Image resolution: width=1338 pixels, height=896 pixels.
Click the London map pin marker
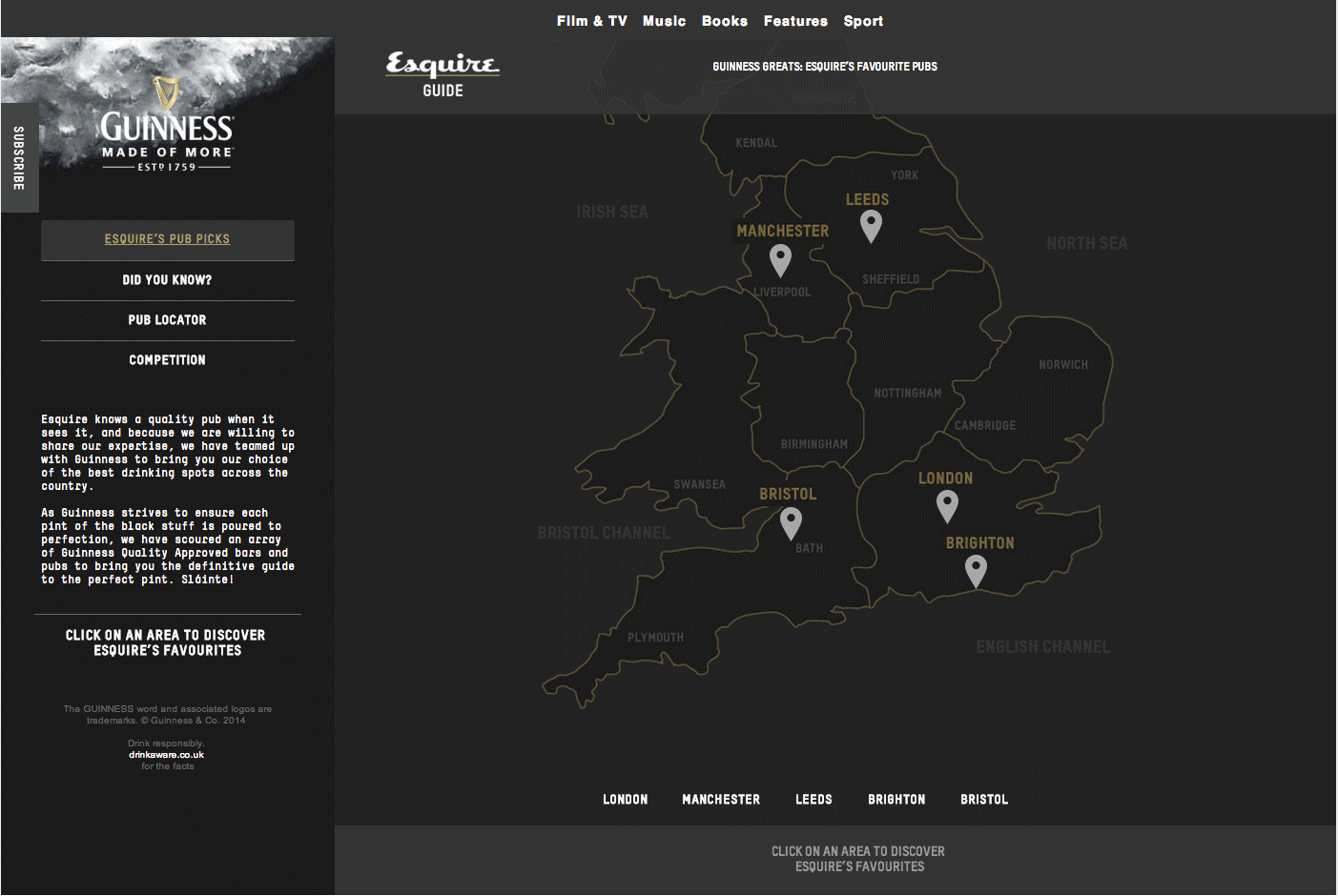tap(947, 506)
